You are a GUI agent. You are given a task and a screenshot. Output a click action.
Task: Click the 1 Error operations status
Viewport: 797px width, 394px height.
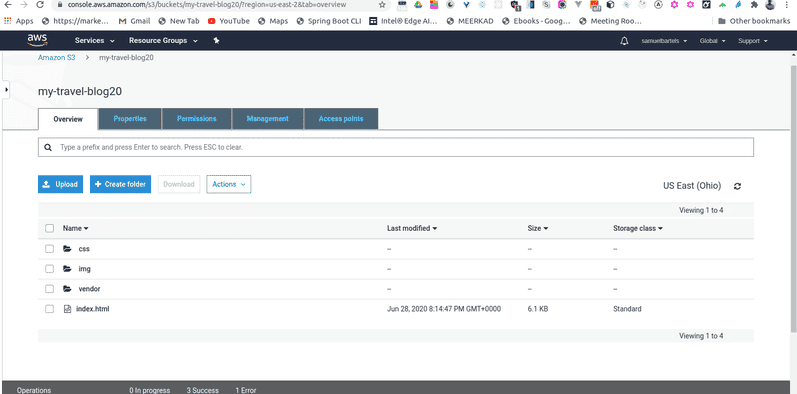tap(246, 390)
